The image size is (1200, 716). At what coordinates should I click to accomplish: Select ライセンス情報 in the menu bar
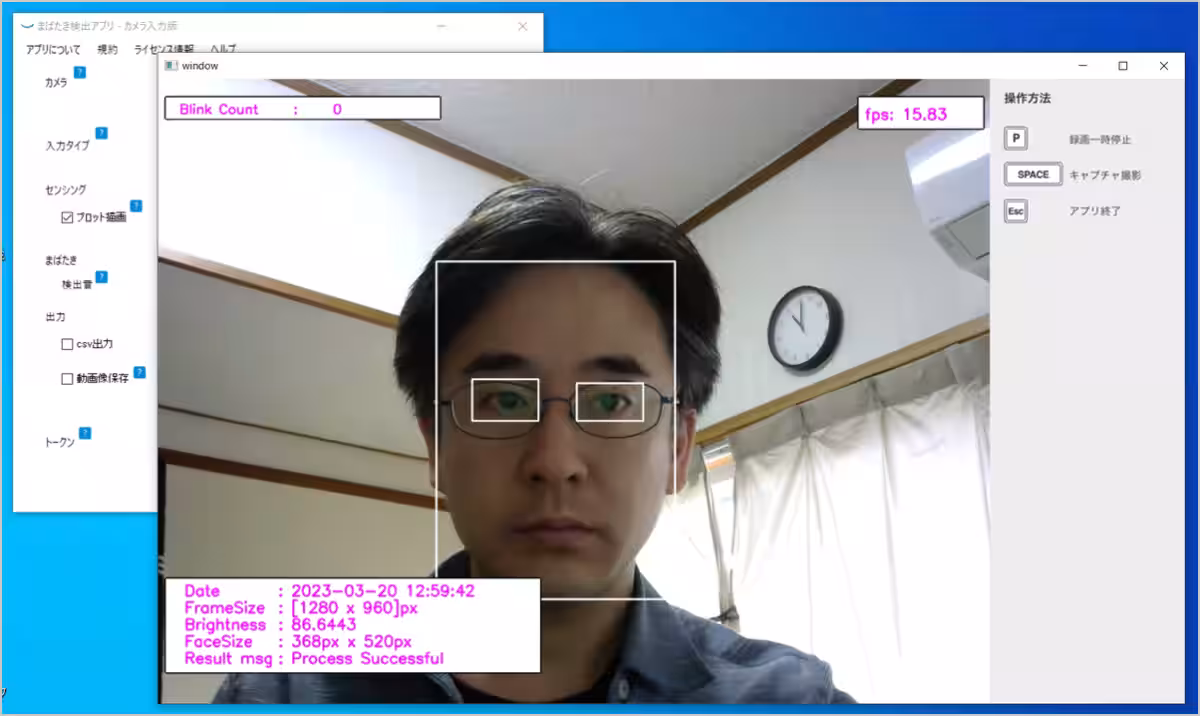(x=164, y=49)
